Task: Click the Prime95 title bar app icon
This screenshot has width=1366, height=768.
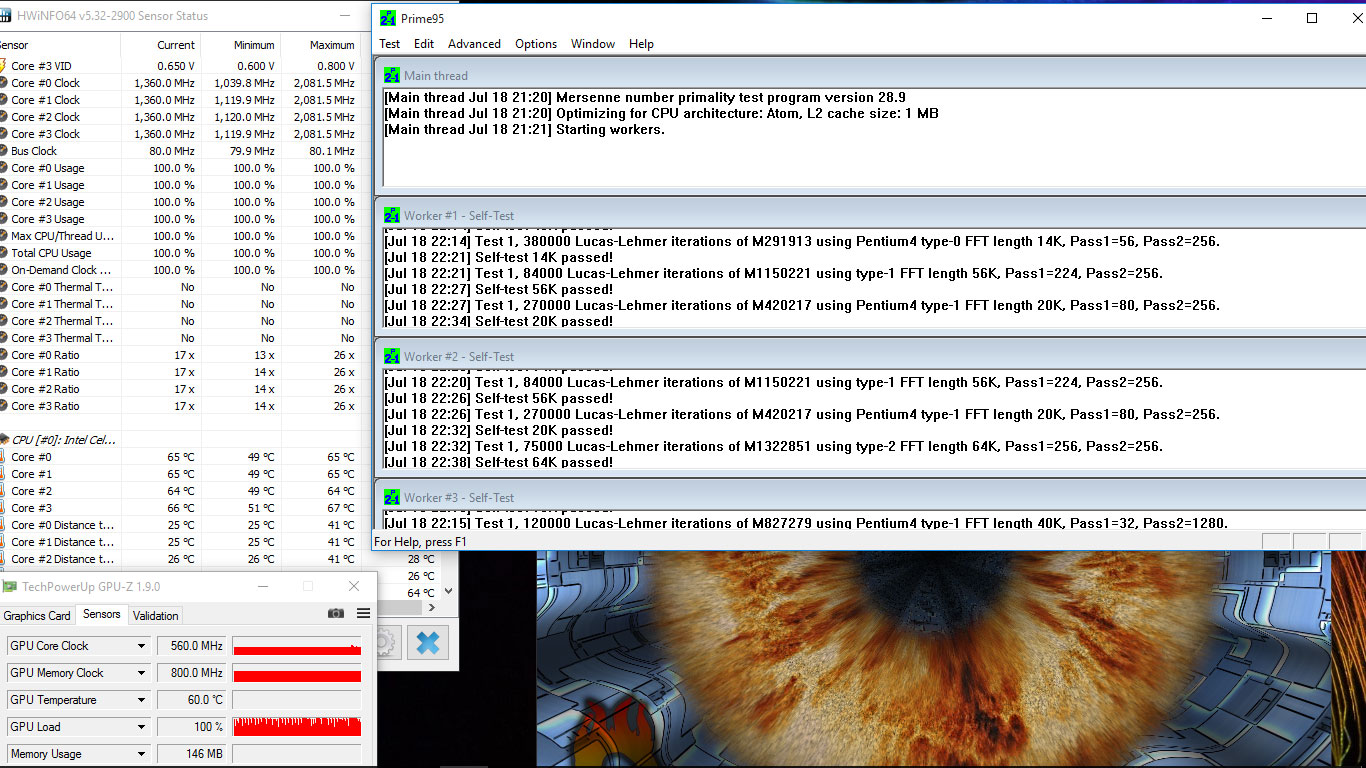Action: 388,18
